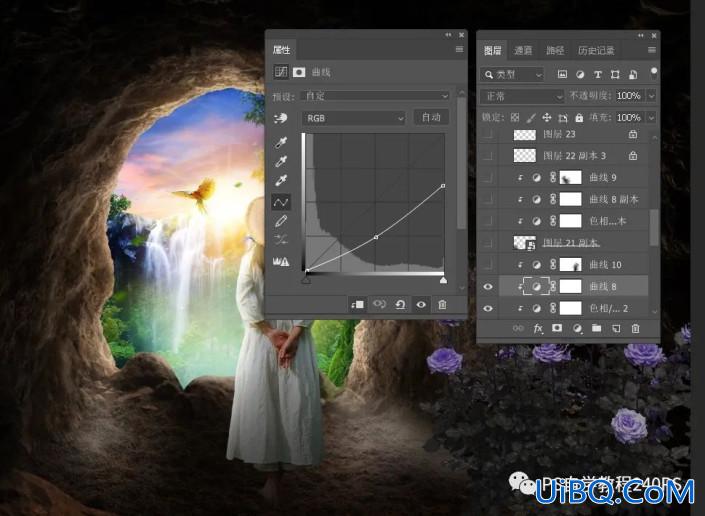This screenshot has width=705, height=516.
Task: Open the 类型 layer filter dropdown
Action: pyautogui.click(x=512, y=74)
